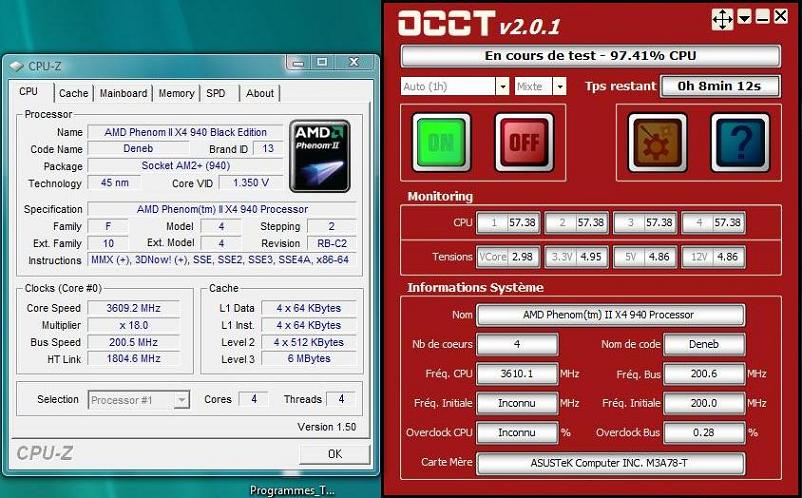This screenshot has width=802, height=498.
Task: Click the AMD Phenom II logo in CPU-Z
Action: [x=320, y=156]
